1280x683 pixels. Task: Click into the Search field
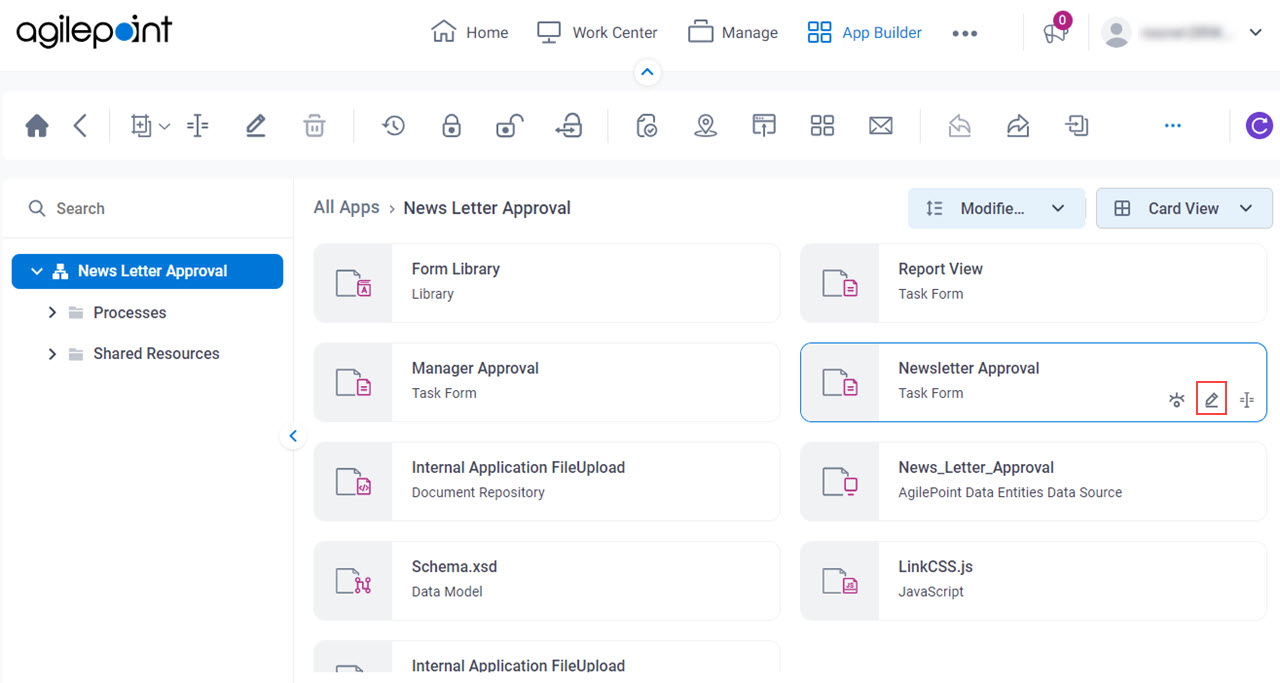(148, 208)
